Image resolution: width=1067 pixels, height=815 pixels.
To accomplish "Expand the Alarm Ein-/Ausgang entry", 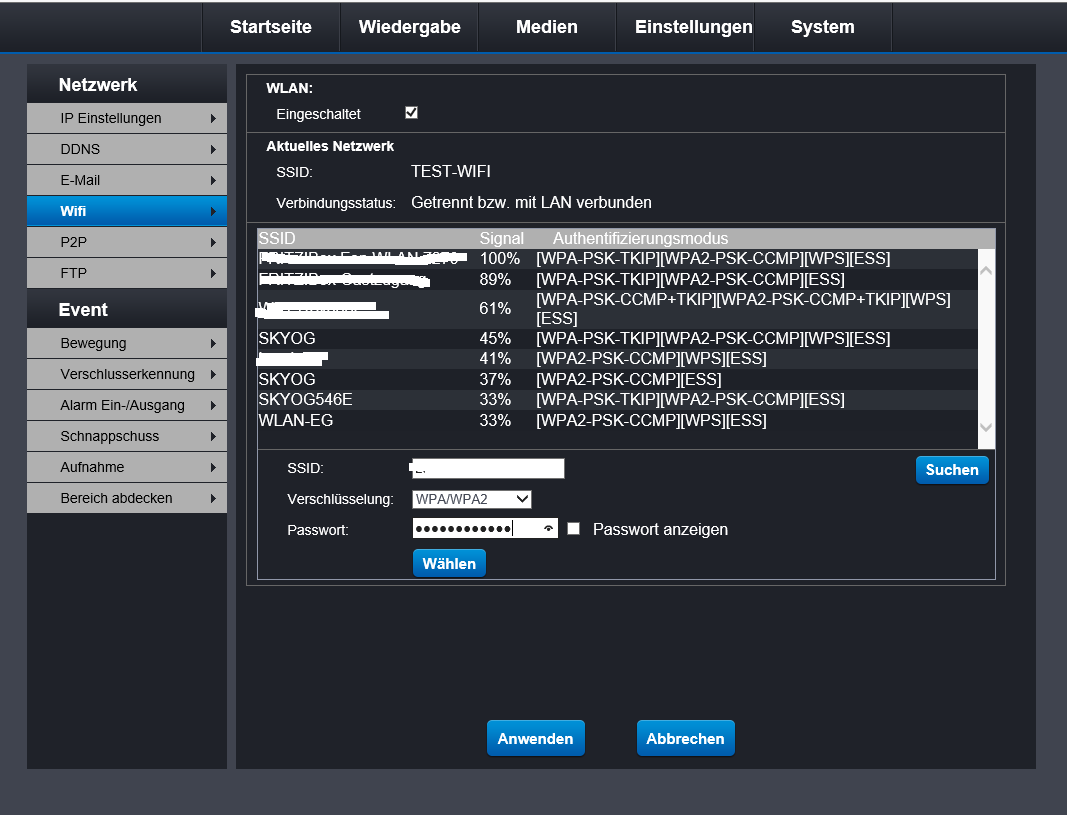I will pyautogui.click(x=127, y=406).
